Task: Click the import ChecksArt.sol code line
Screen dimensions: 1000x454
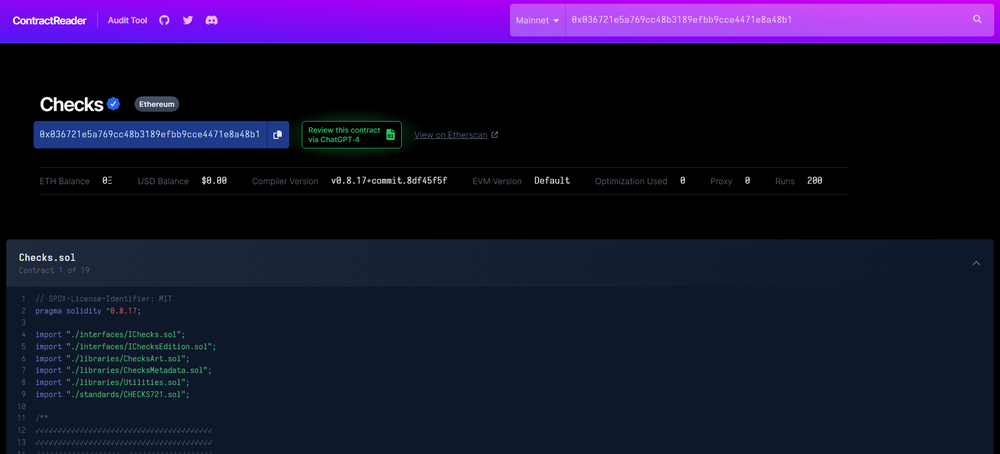Action: click(x=112, y=359)
